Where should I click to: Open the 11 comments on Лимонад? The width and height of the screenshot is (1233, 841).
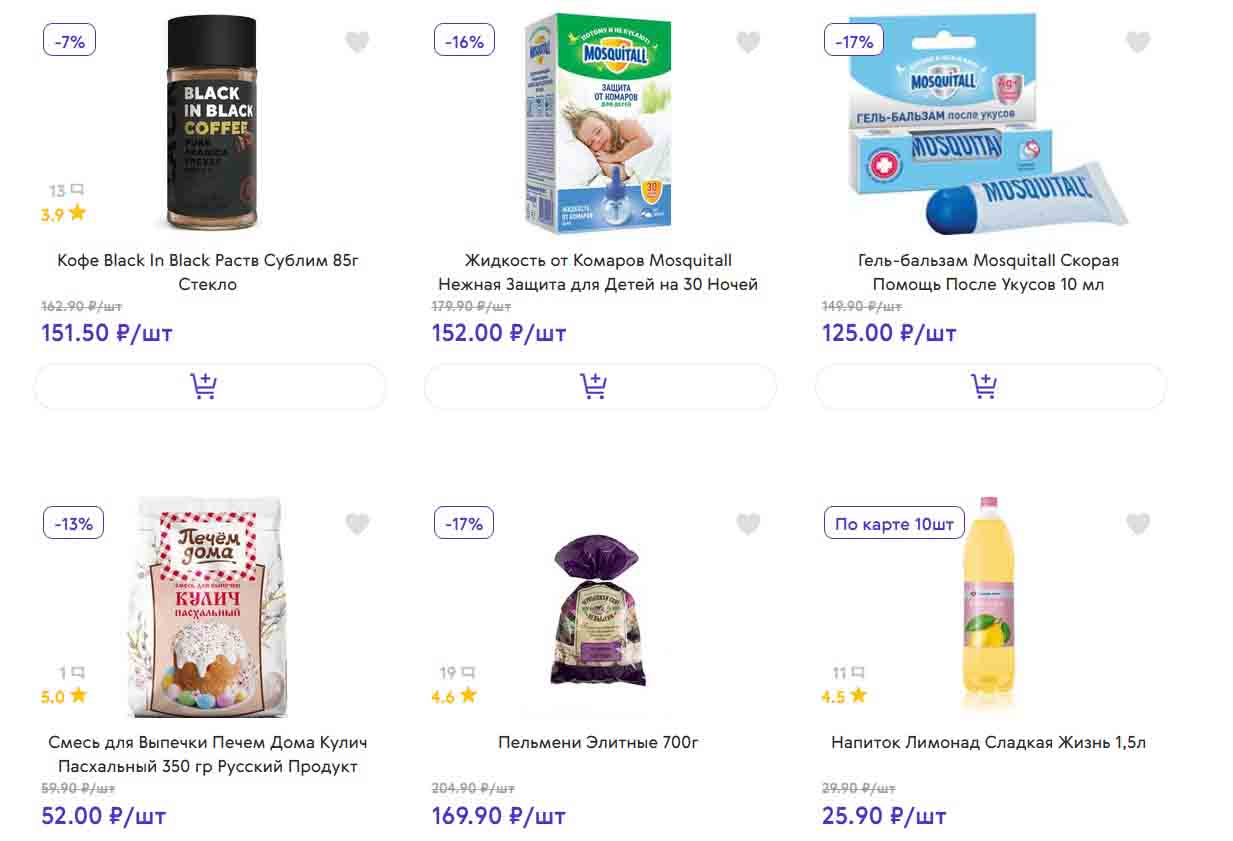click(848, 673)
